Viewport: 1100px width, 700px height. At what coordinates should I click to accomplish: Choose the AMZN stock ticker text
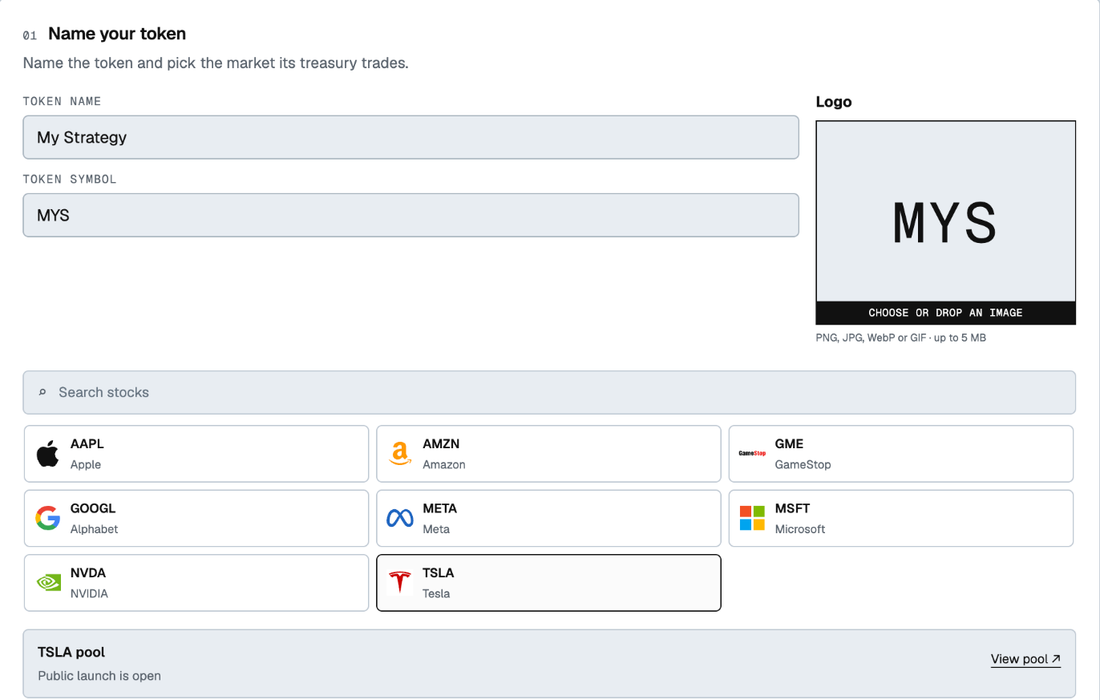pyautogui.click(x=441, y=444)
